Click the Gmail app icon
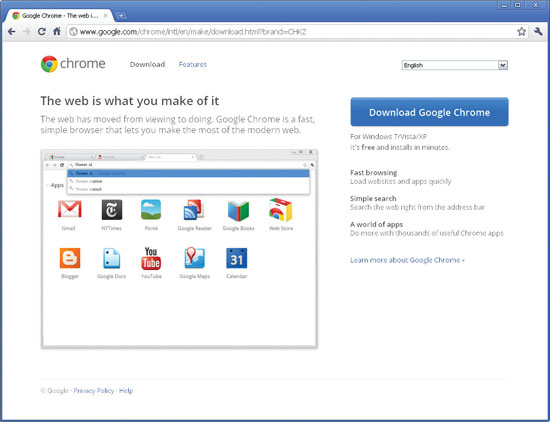 pyautogui.click(x=69, y=209)
